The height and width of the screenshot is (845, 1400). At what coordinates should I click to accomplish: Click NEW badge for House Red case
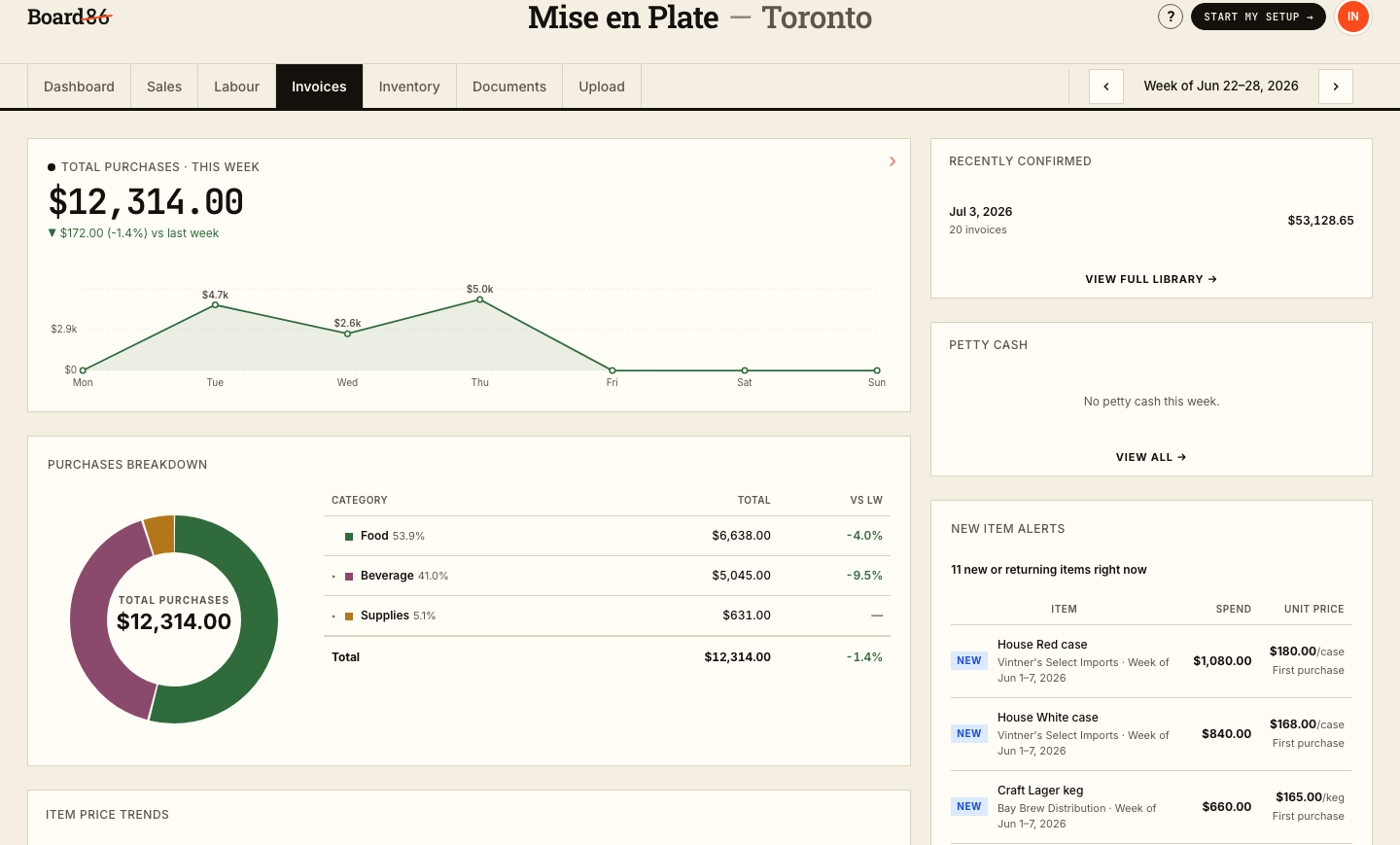[x=969, y=661]
